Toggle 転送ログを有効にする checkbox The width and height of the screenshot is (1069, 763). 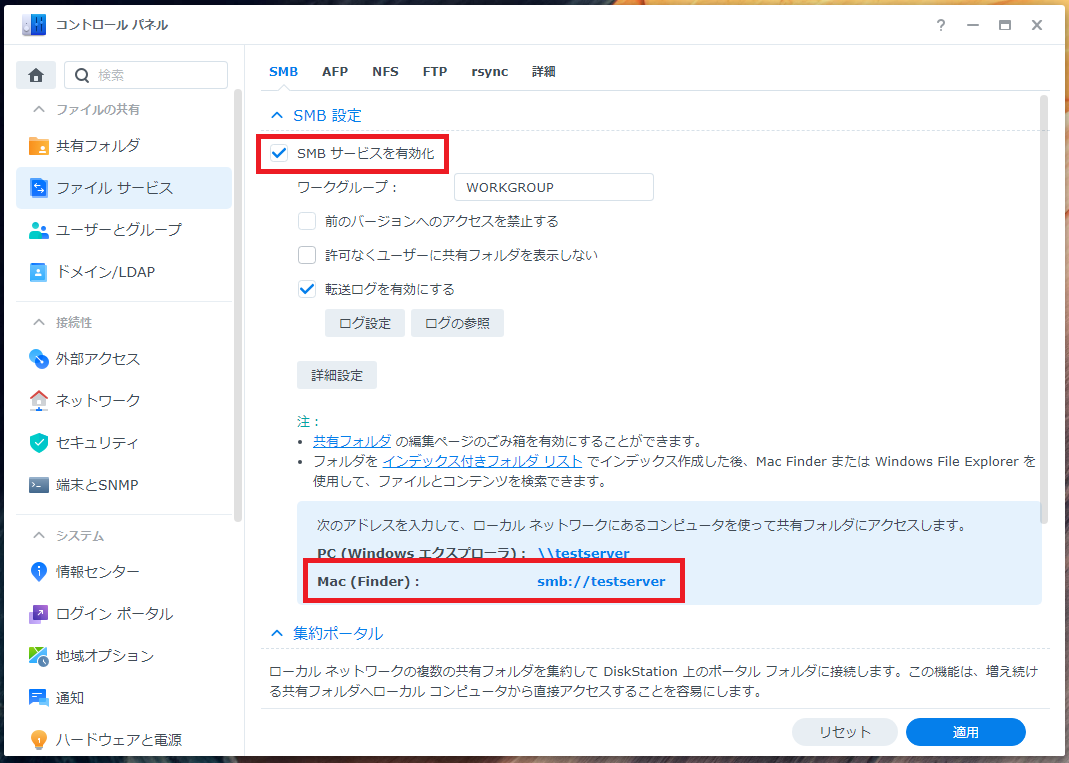pyautogui.click(x=307, y=289)
